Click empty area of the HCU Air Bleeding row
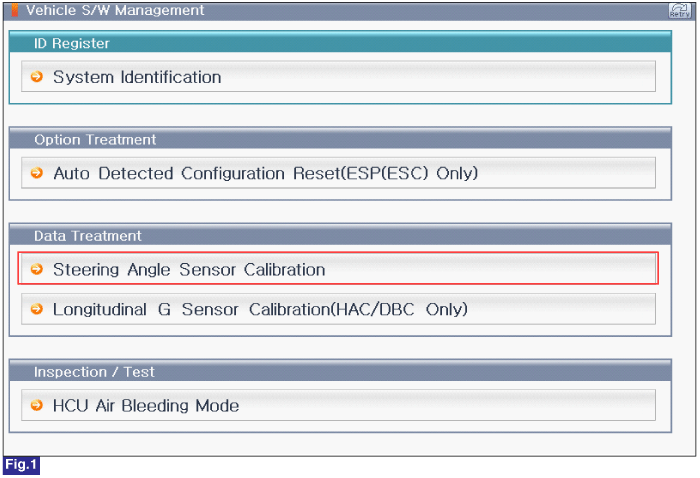Image resolution: width=700 pixels, height=478 pixels. coord(446,405)
